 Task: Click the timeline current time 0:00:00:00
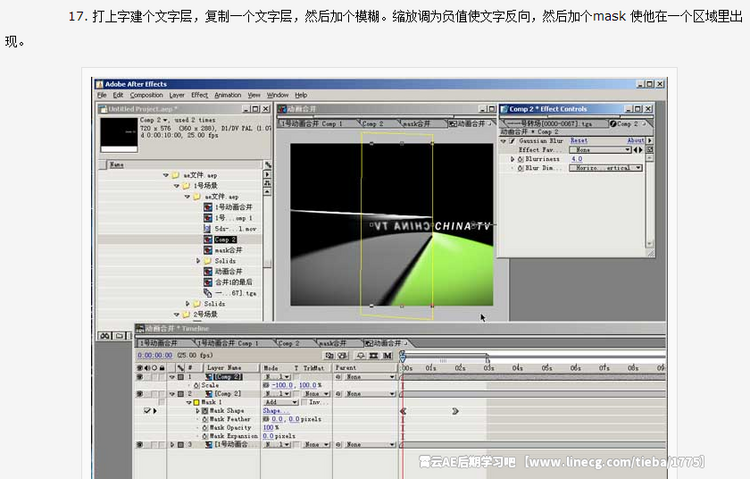point(155,356)
